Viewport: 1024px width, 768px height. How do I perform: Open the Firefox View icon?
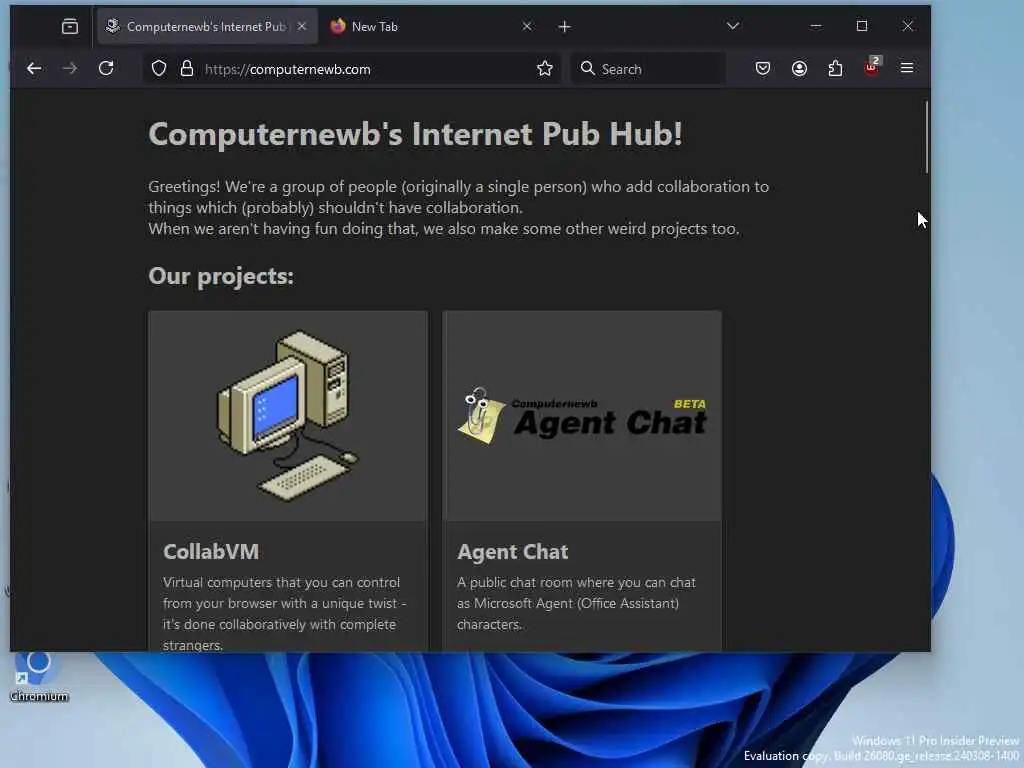70,27
